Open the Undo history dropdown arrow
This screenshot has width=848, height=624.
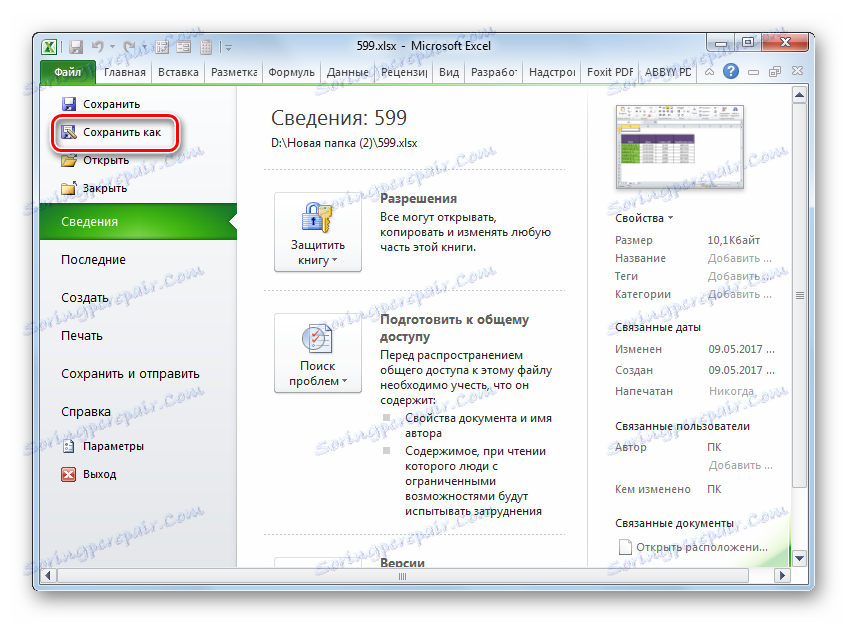point(112,48)
